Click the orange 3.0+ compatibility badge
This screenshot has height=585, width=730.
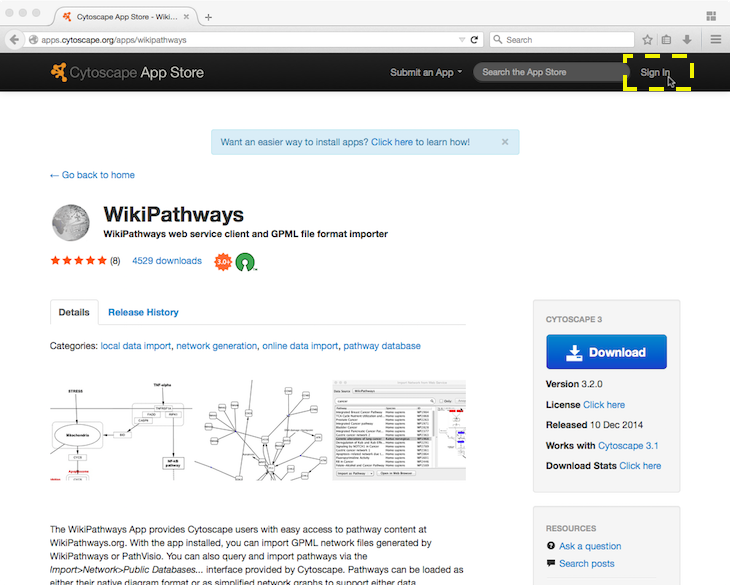coord(223,262)
